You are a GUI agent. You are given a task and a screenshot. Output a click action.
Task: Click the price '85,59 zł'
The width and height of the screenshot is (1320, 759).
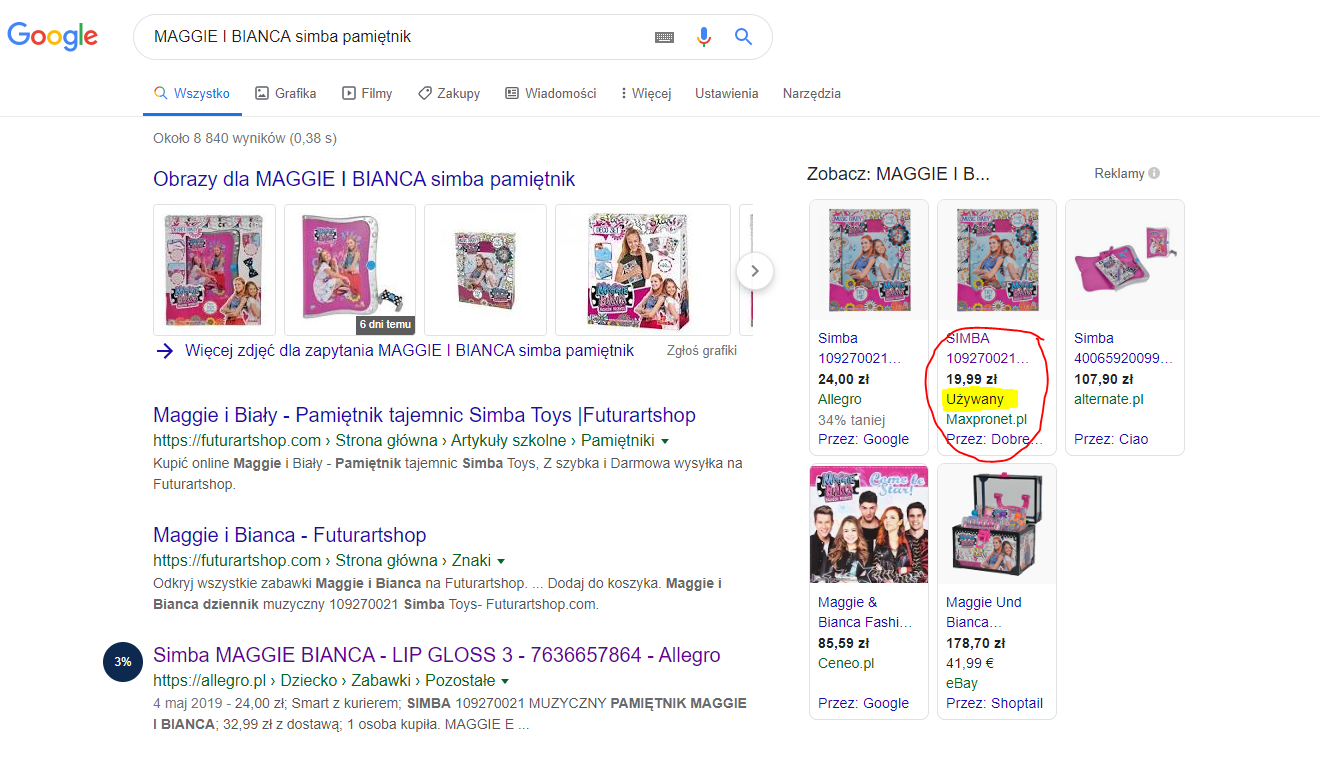click(843, 643)
